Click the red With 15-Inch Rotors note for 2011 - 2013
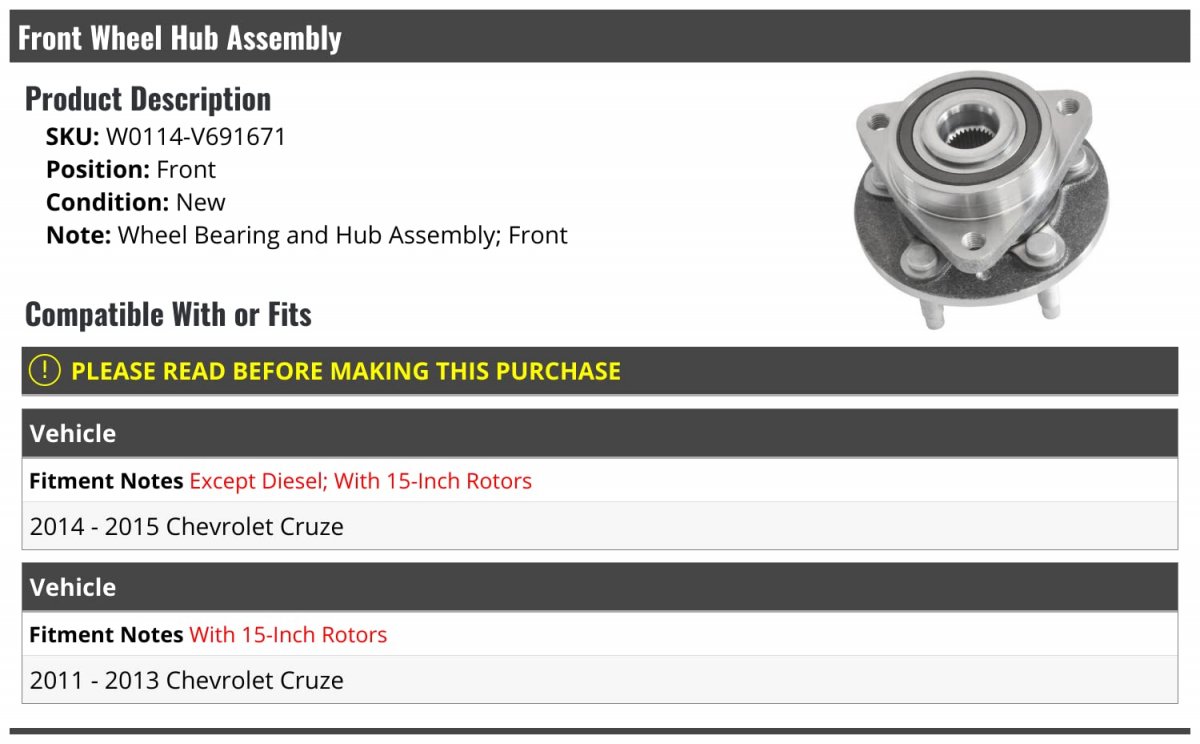This screenshot has width=1200, height=744. click(288, 635)
